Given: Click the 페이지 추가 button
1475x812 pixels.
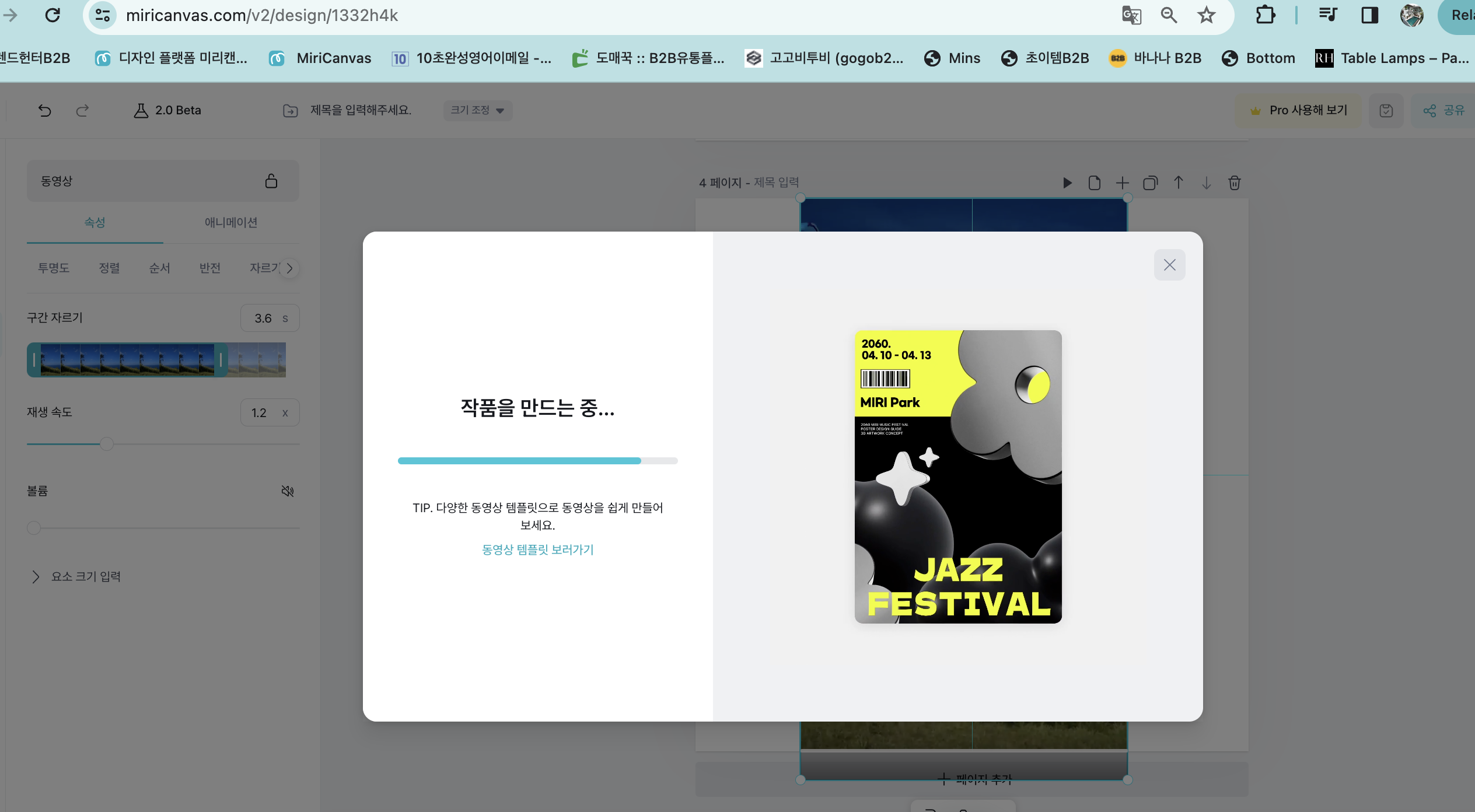Looking at the screenshot, I should [x=972, y=779].
